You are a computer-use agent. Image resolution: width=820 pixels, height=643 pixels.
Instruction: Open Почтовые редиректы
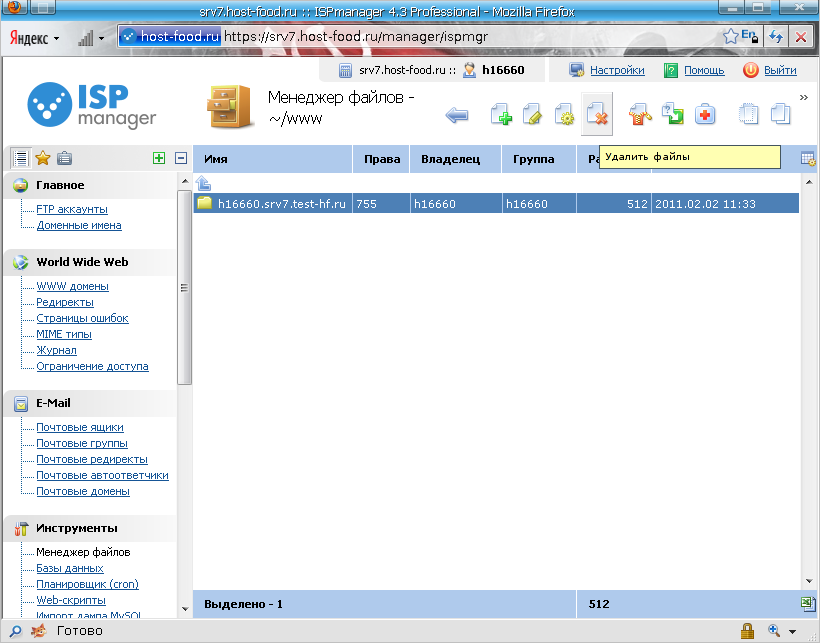click(x=92, y=460)
